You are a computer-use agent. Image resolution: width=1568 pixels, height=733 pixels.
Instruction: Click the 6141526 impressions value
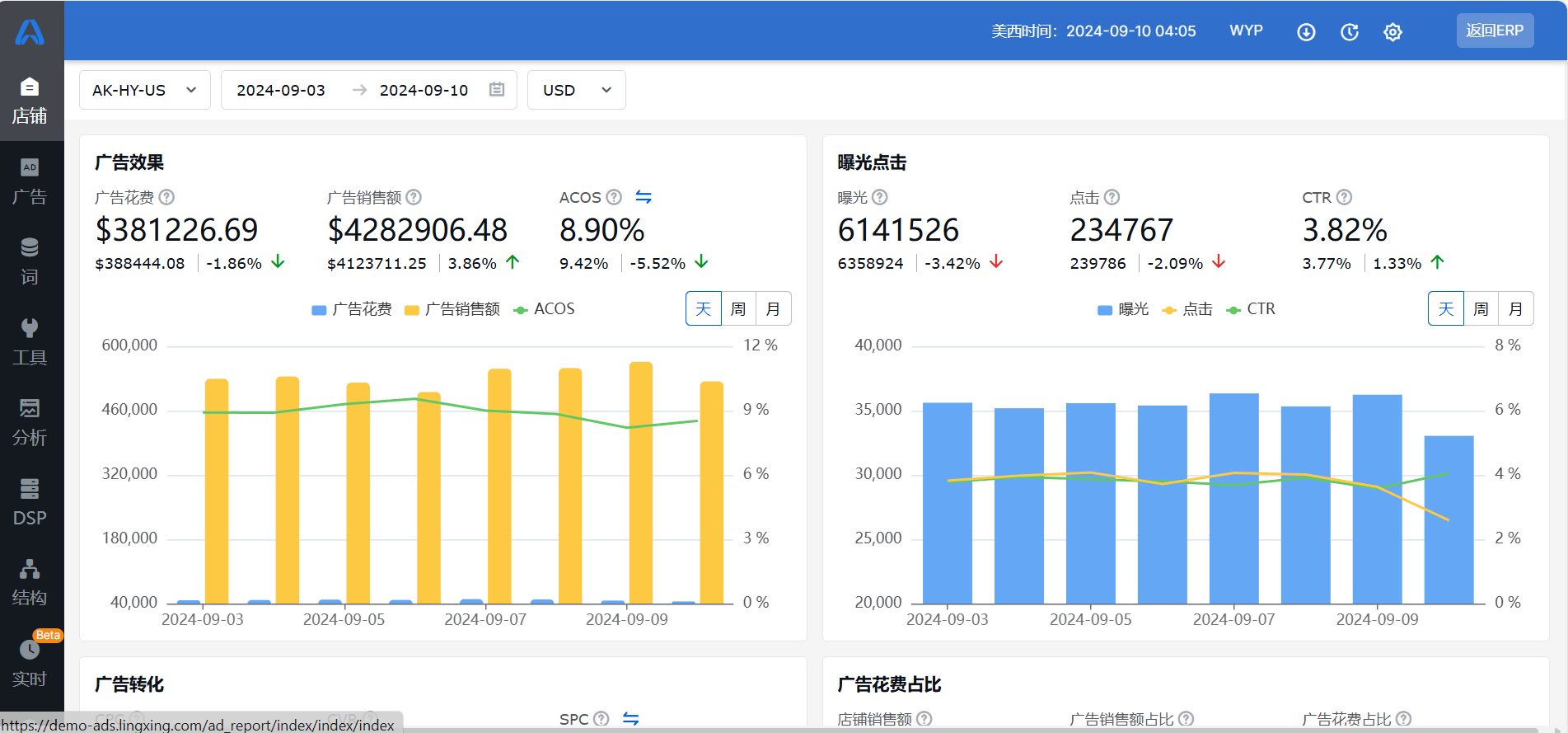899,230
